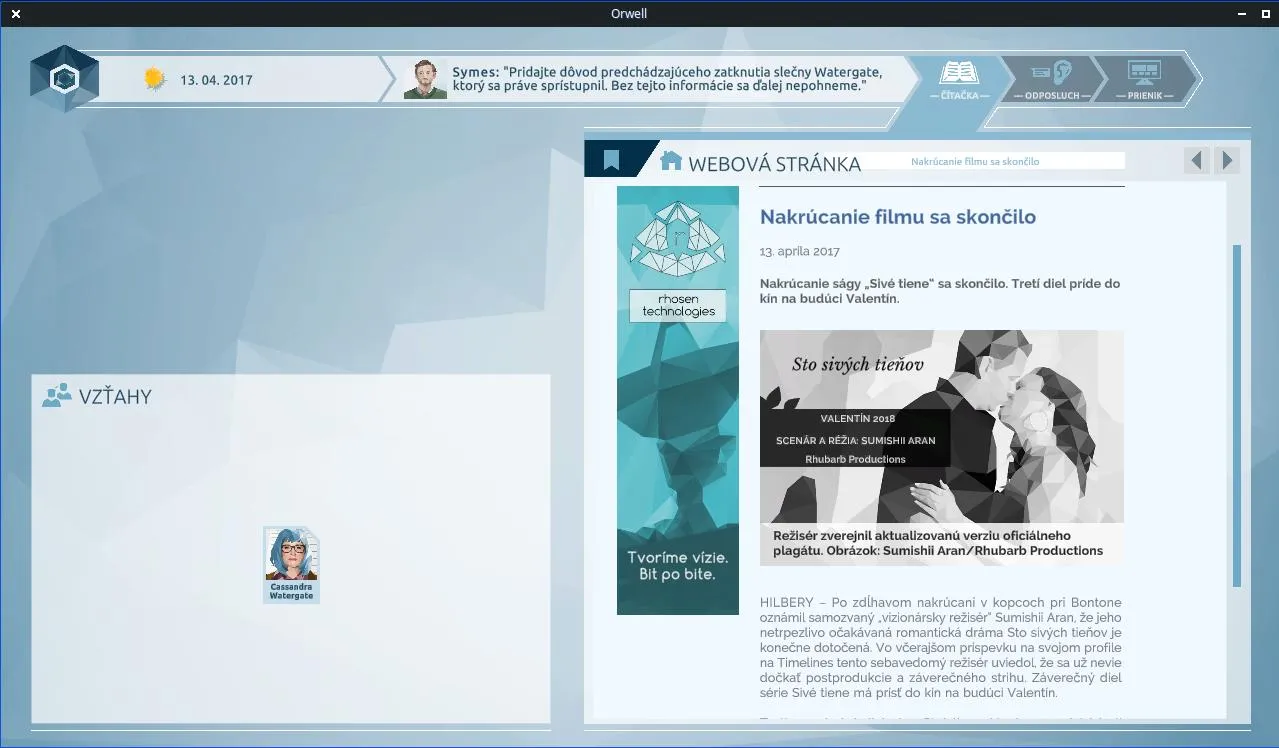
Task: Click the Rhosen Technologies advertisement banner
Action: [x=678, y=400]
